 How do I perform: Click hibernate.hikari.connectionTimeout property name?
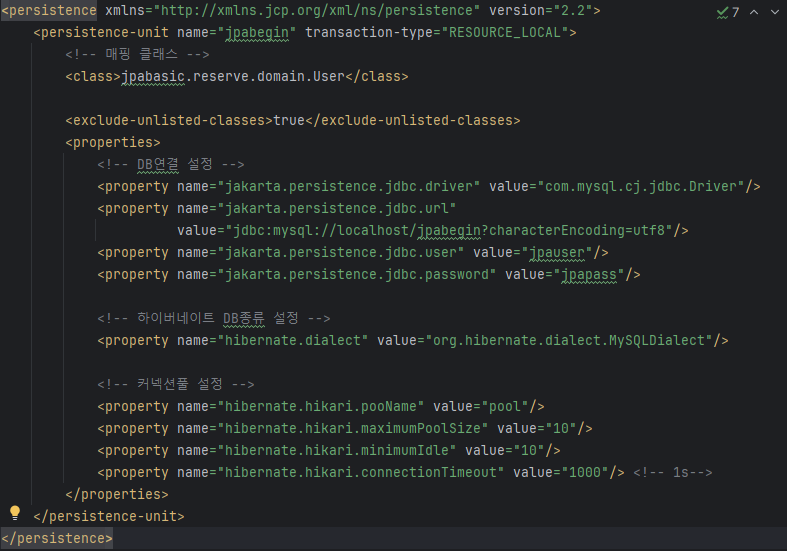(361, 473)
